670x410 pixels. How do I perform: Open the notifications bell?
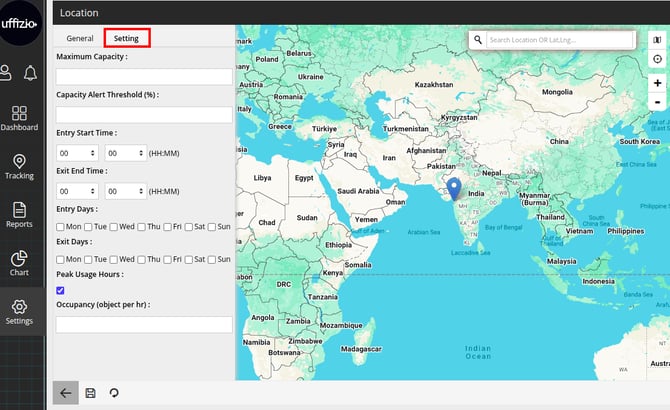pyautogui.click(x=31, y=72)
